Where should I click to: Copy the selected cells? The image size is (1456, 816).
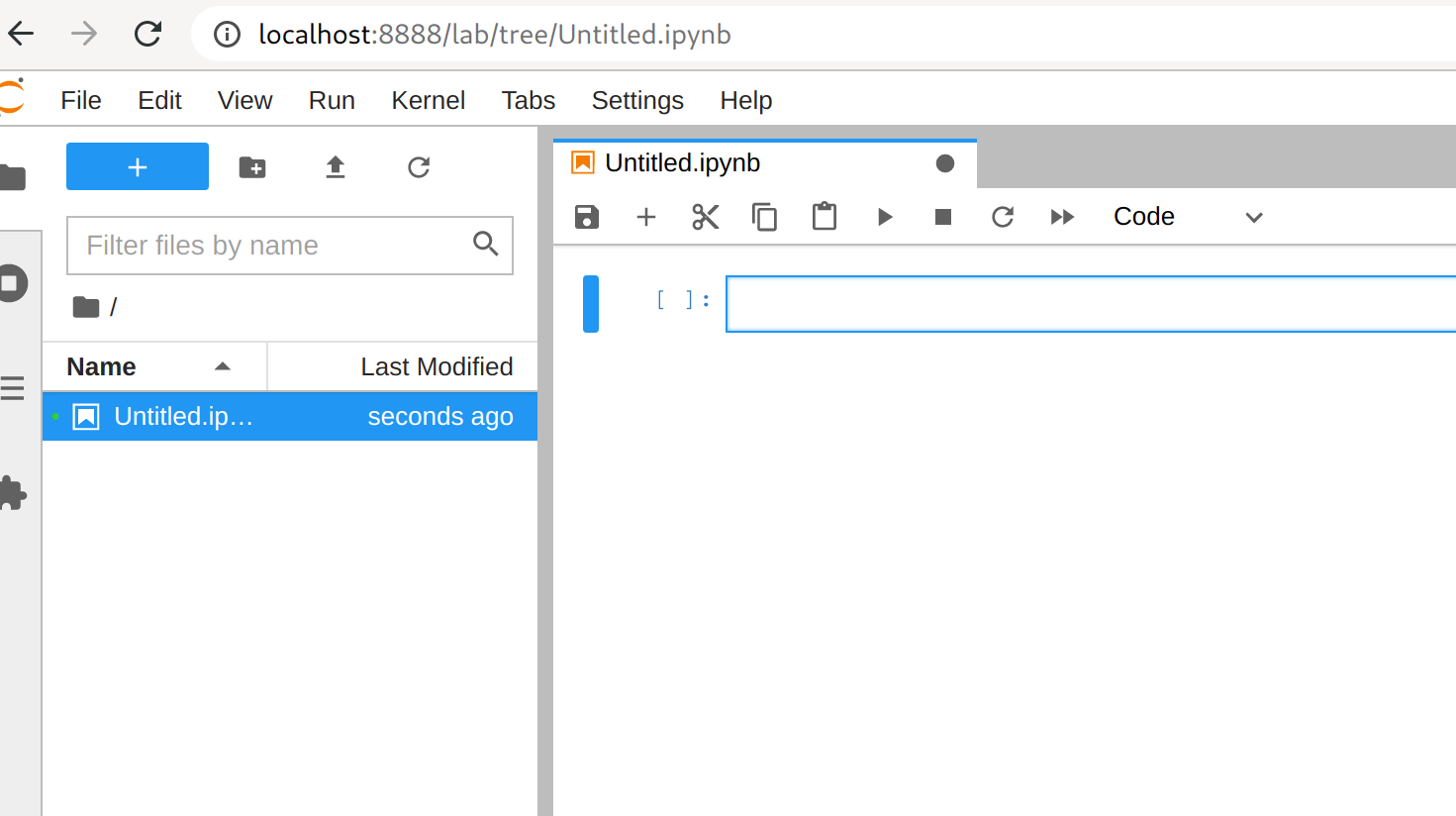tap(765, 217)
